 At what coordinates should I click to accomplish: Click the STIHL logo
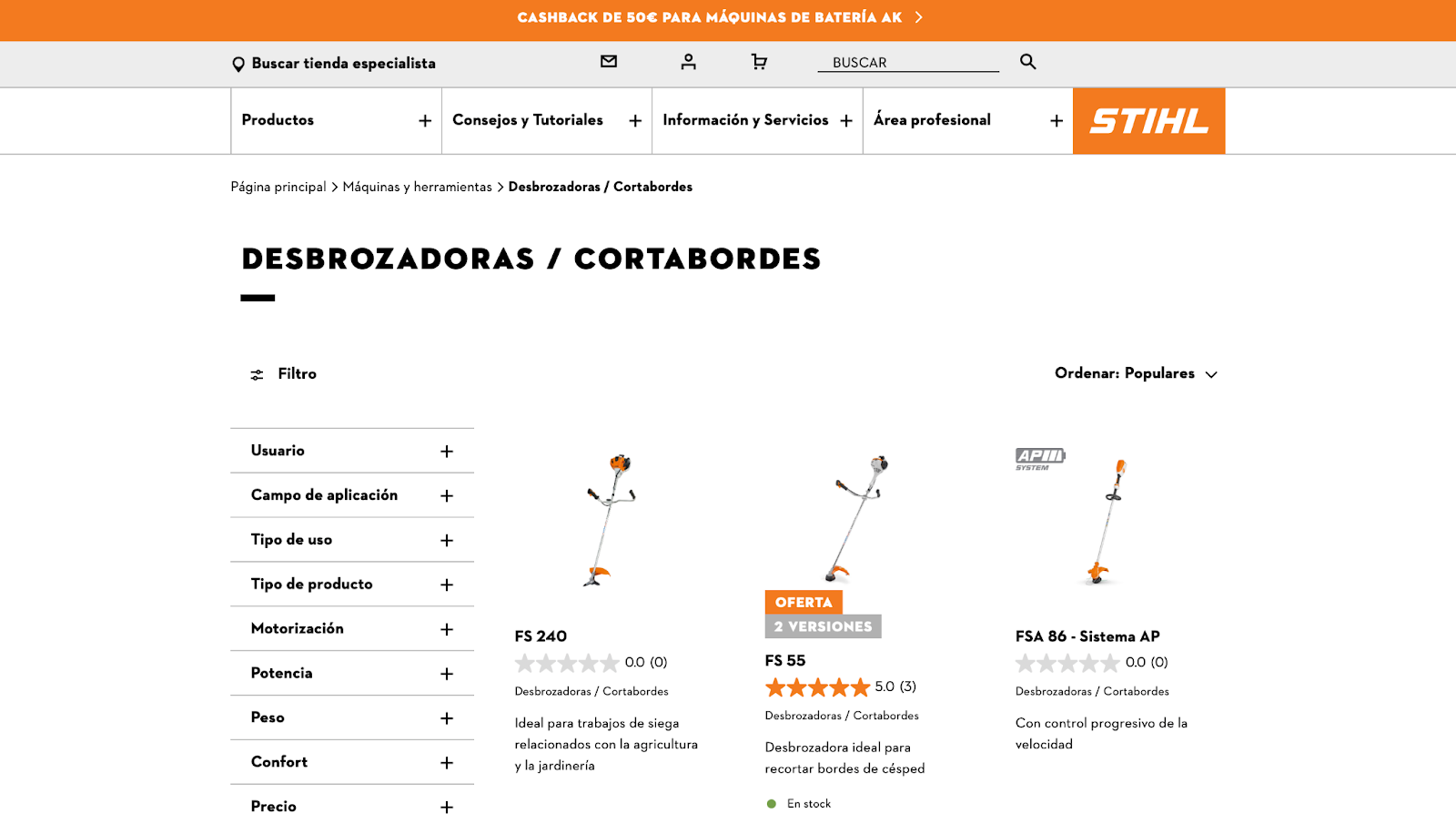click(x=1149, y=121)
